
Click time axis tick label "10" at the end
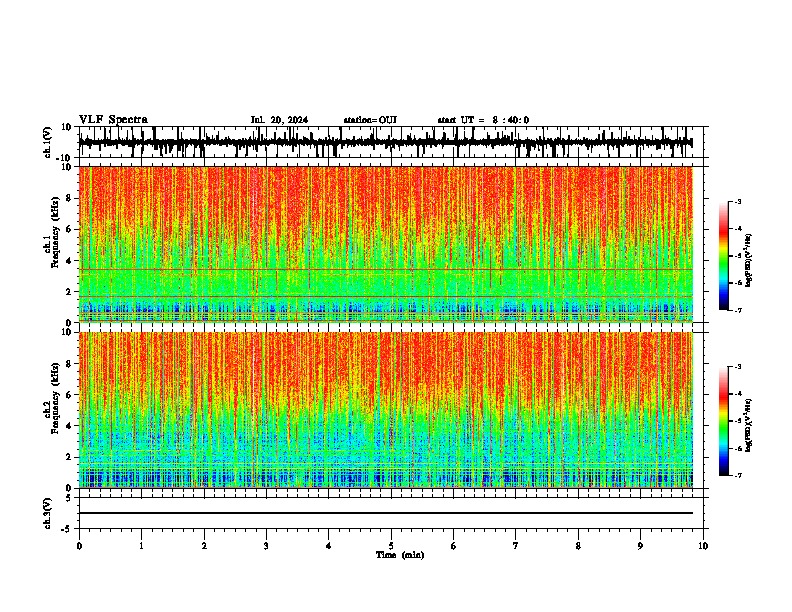pos(703,546)
